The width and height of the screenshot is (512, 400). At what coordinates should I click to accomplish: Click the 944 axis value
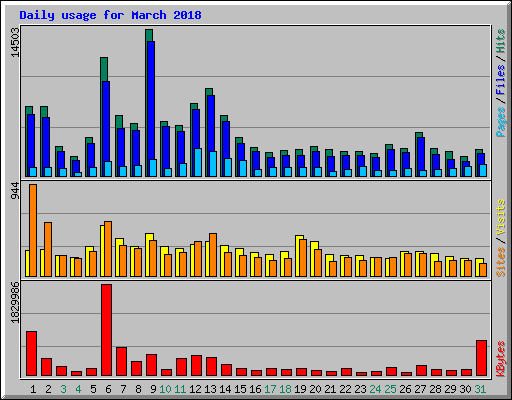click(15, 191)
